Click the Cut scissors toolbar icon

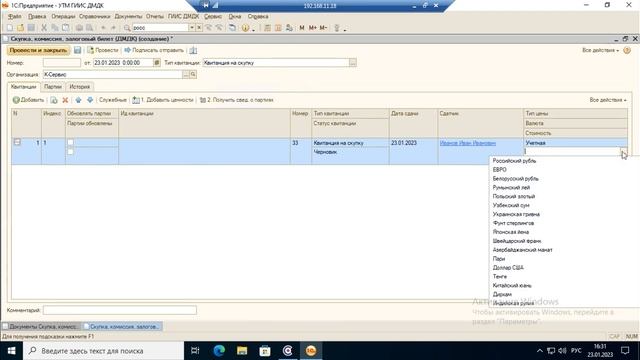pos(44,28)
